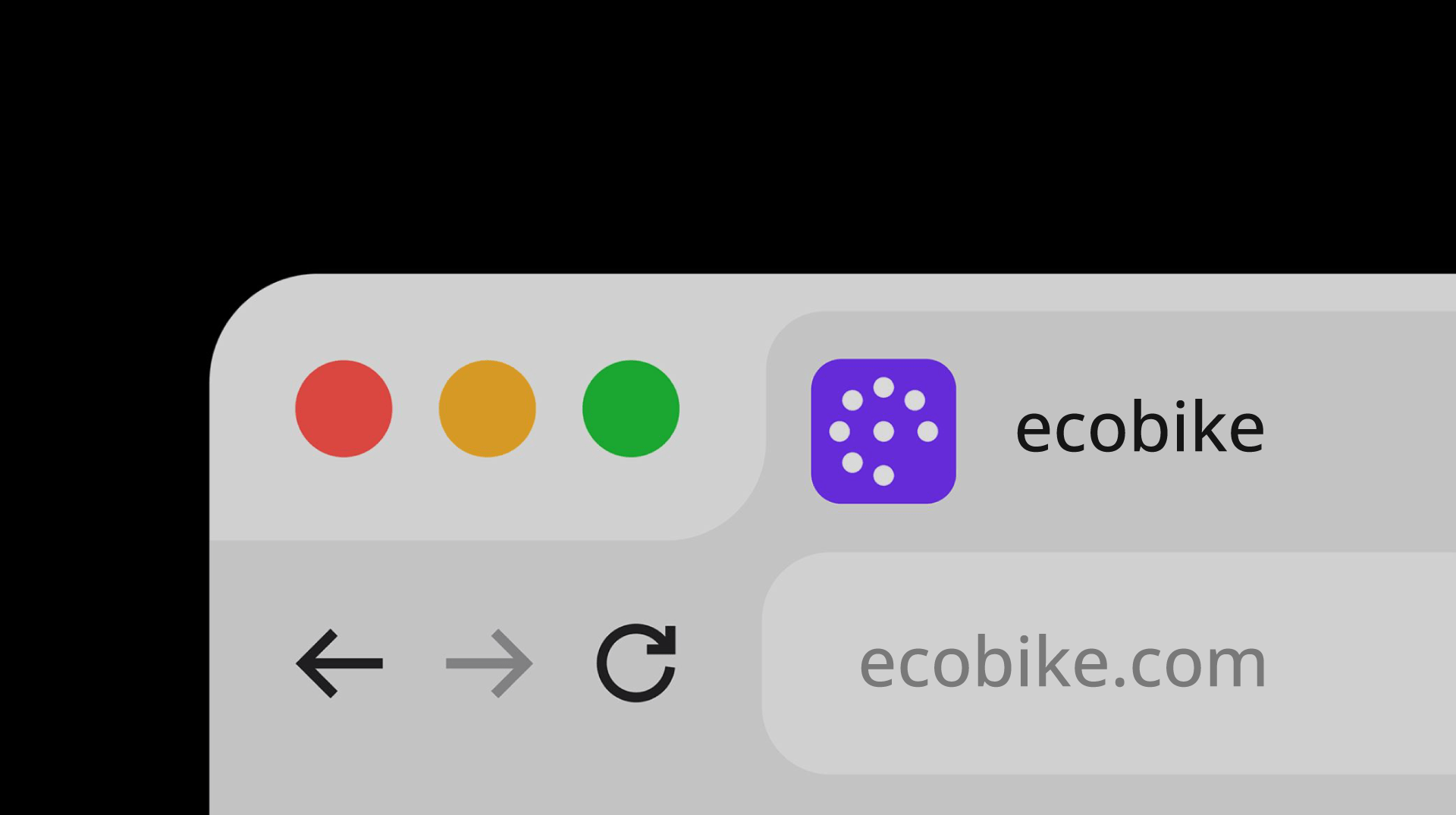Click empty toolbar space below the back arrow
The image size is (1456, 815).
(x=339, y=758)
